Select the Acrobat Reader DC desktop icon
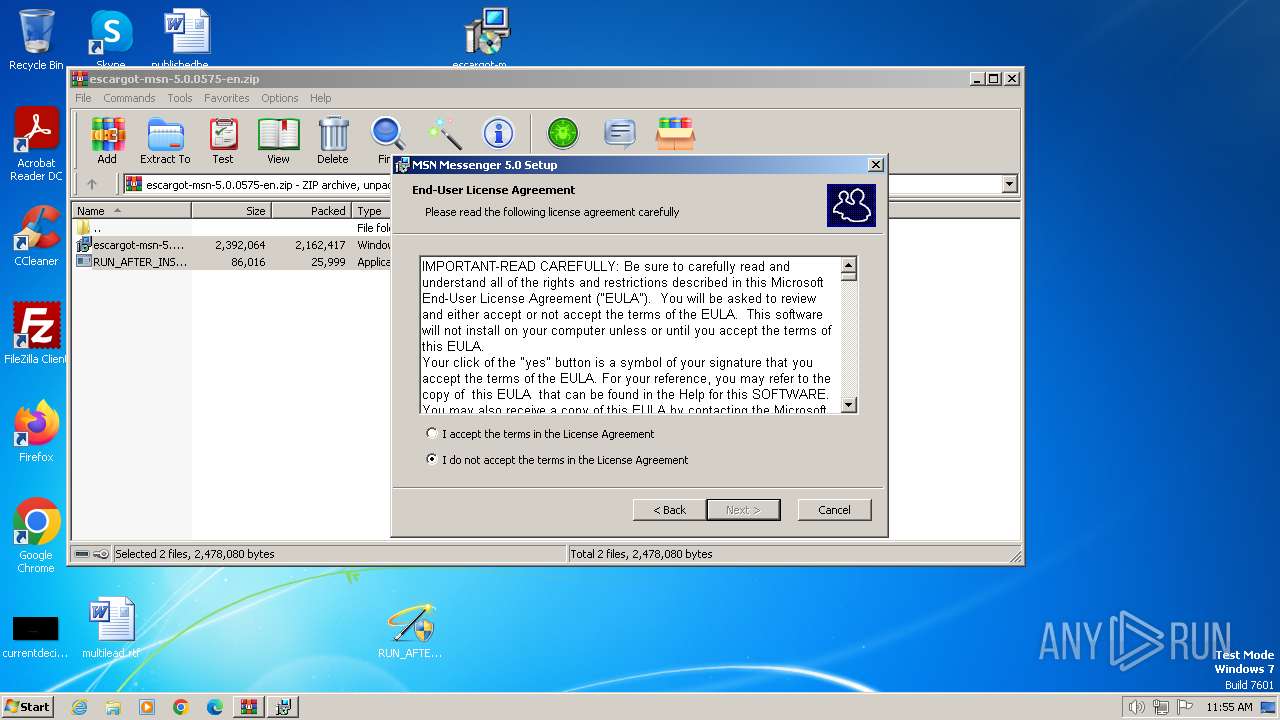 (x=36, y=144)
